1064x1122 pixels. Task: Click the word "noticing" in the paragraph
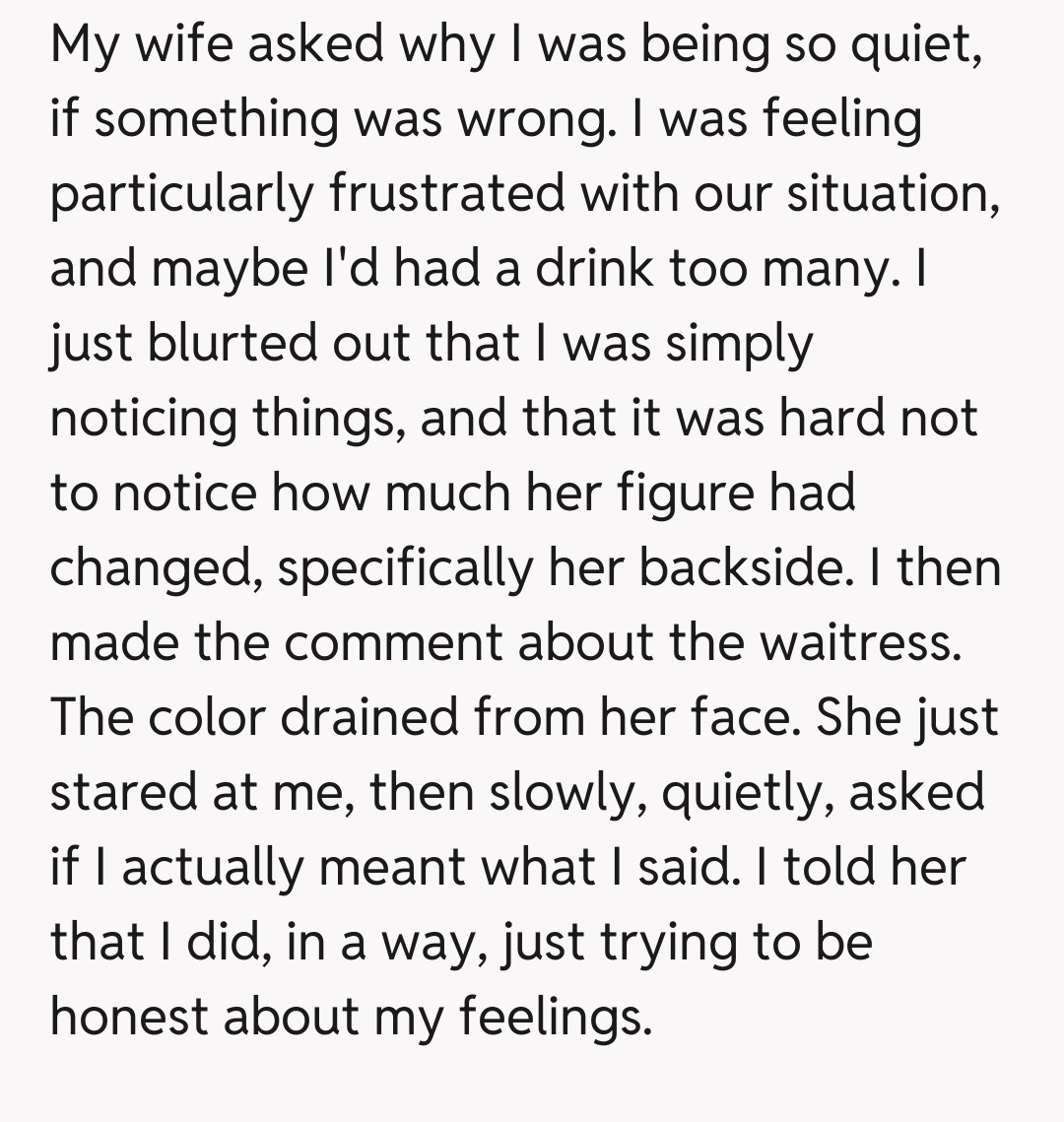point(144,420)
